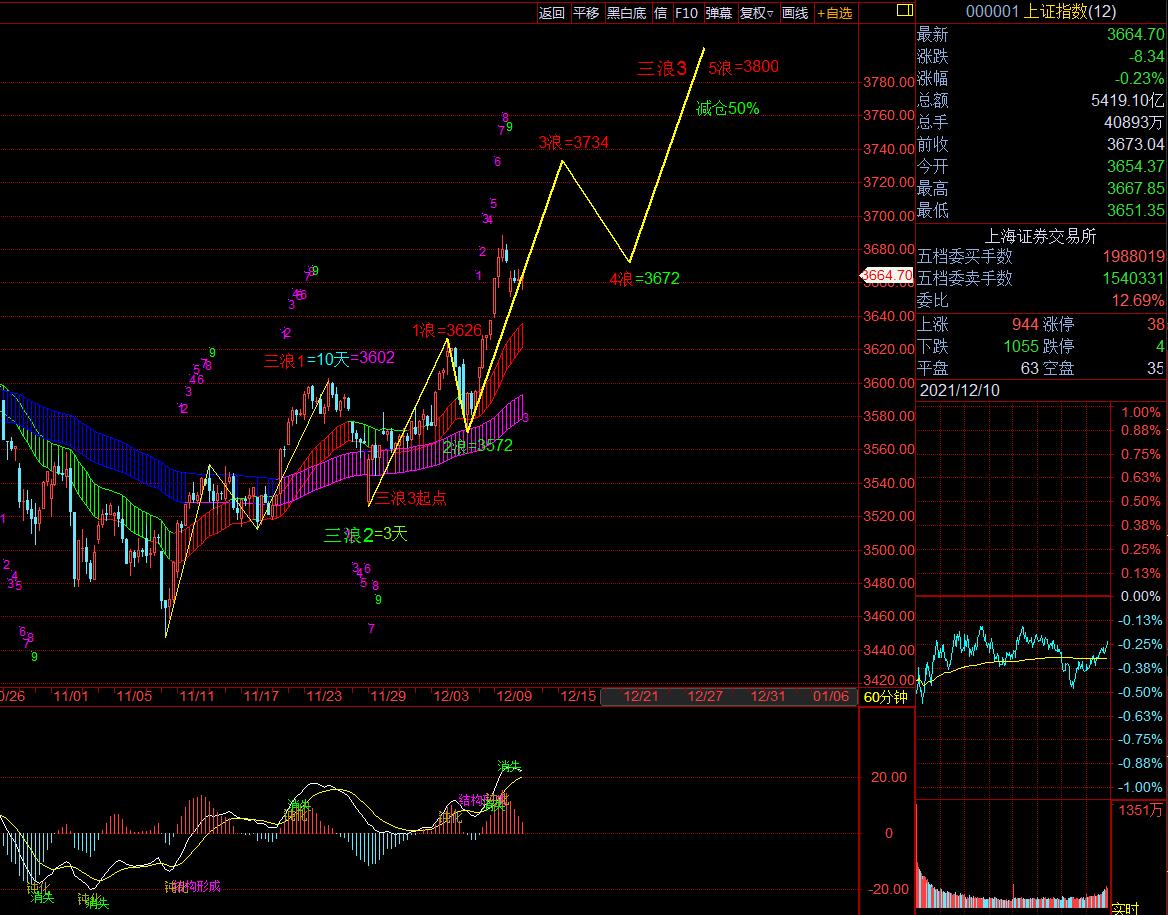Expand the 复权 adjustment dropdown

[757, 13]
